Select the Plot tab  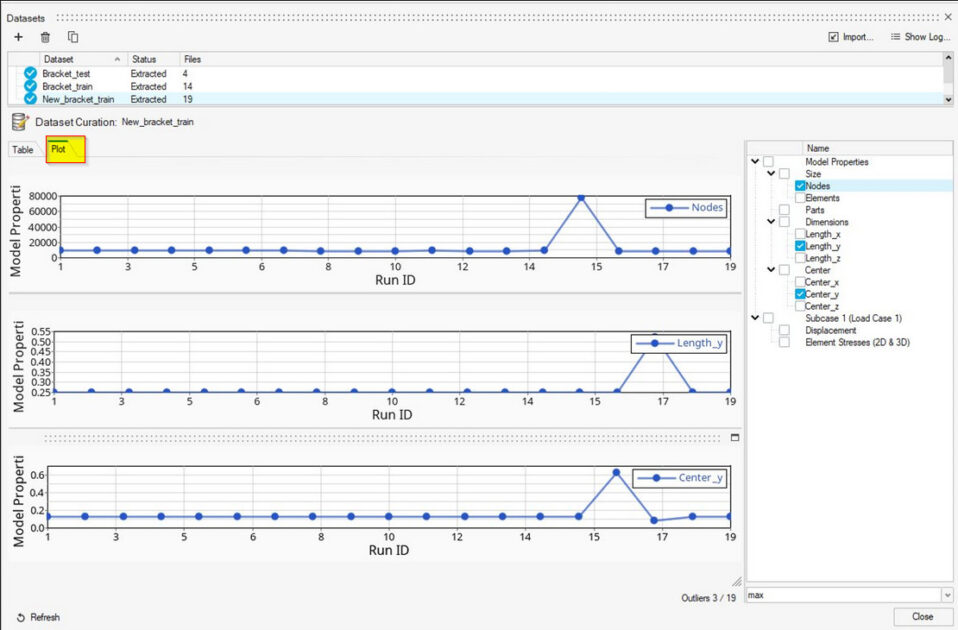(59, 150)
